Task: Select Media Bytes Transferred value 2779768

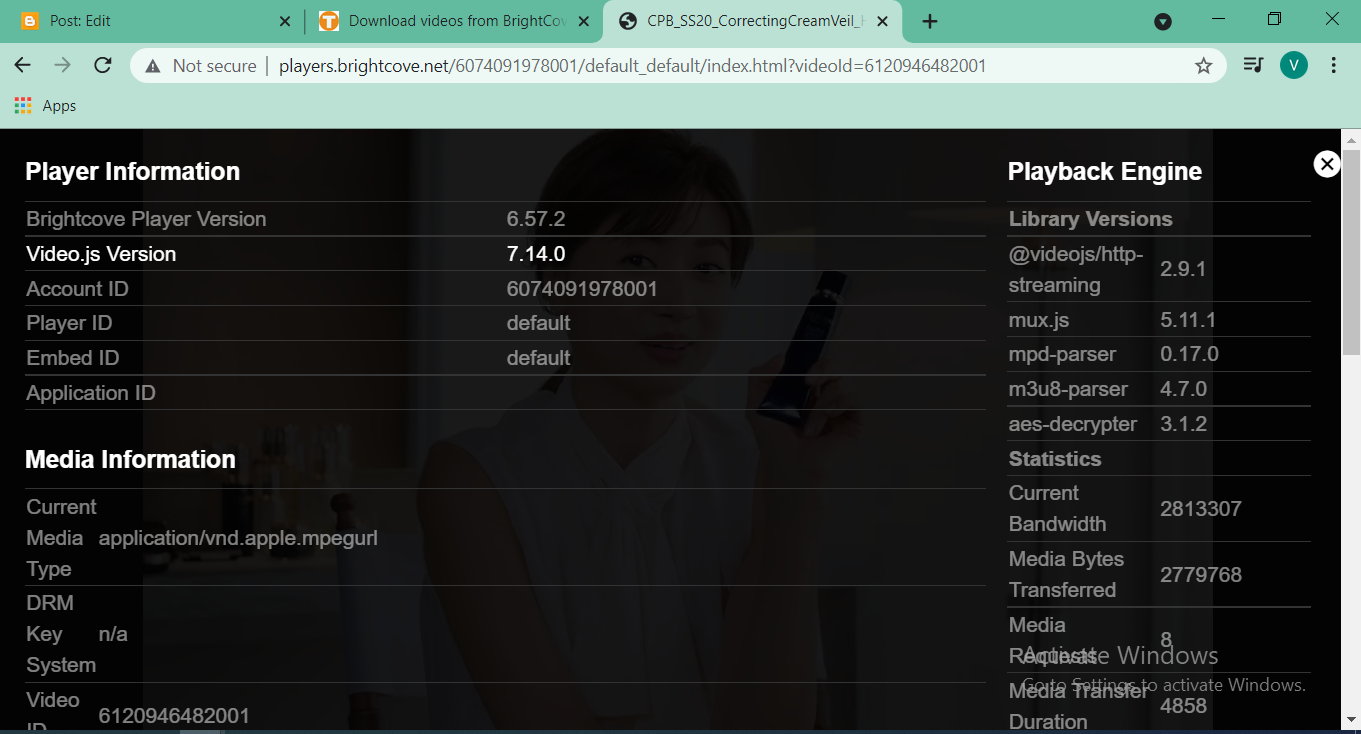Action: coord(1200,575)
